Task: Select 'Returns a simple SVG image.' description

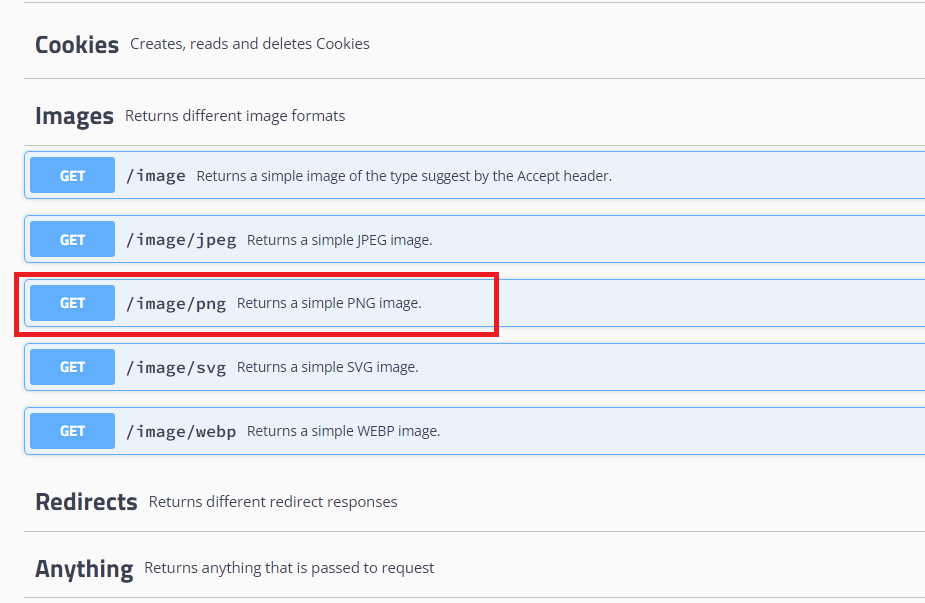Action: click(x=327, y=367)
